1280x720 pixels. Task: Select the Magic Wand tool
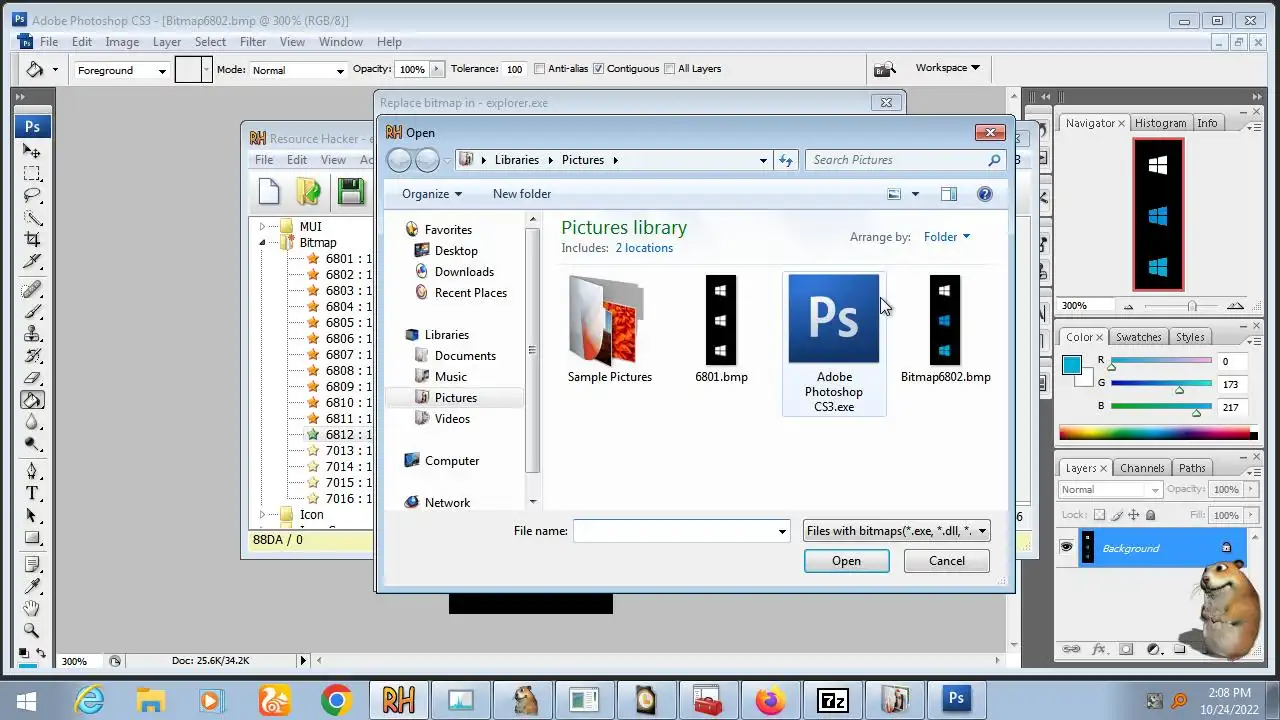[x=32, y=218]
